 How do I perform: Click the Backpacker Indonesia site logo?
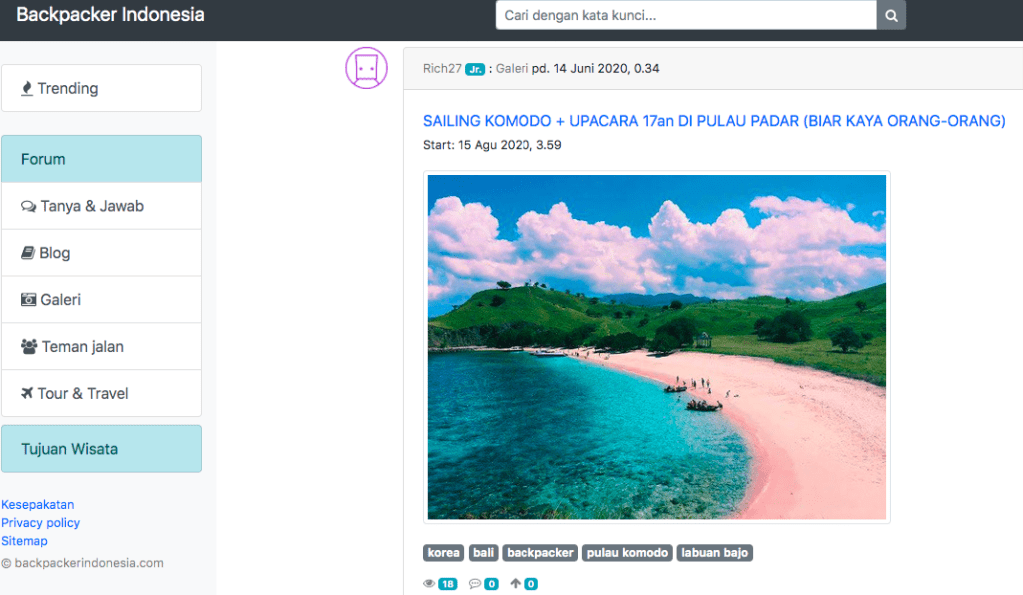click(x=110, y=15)
